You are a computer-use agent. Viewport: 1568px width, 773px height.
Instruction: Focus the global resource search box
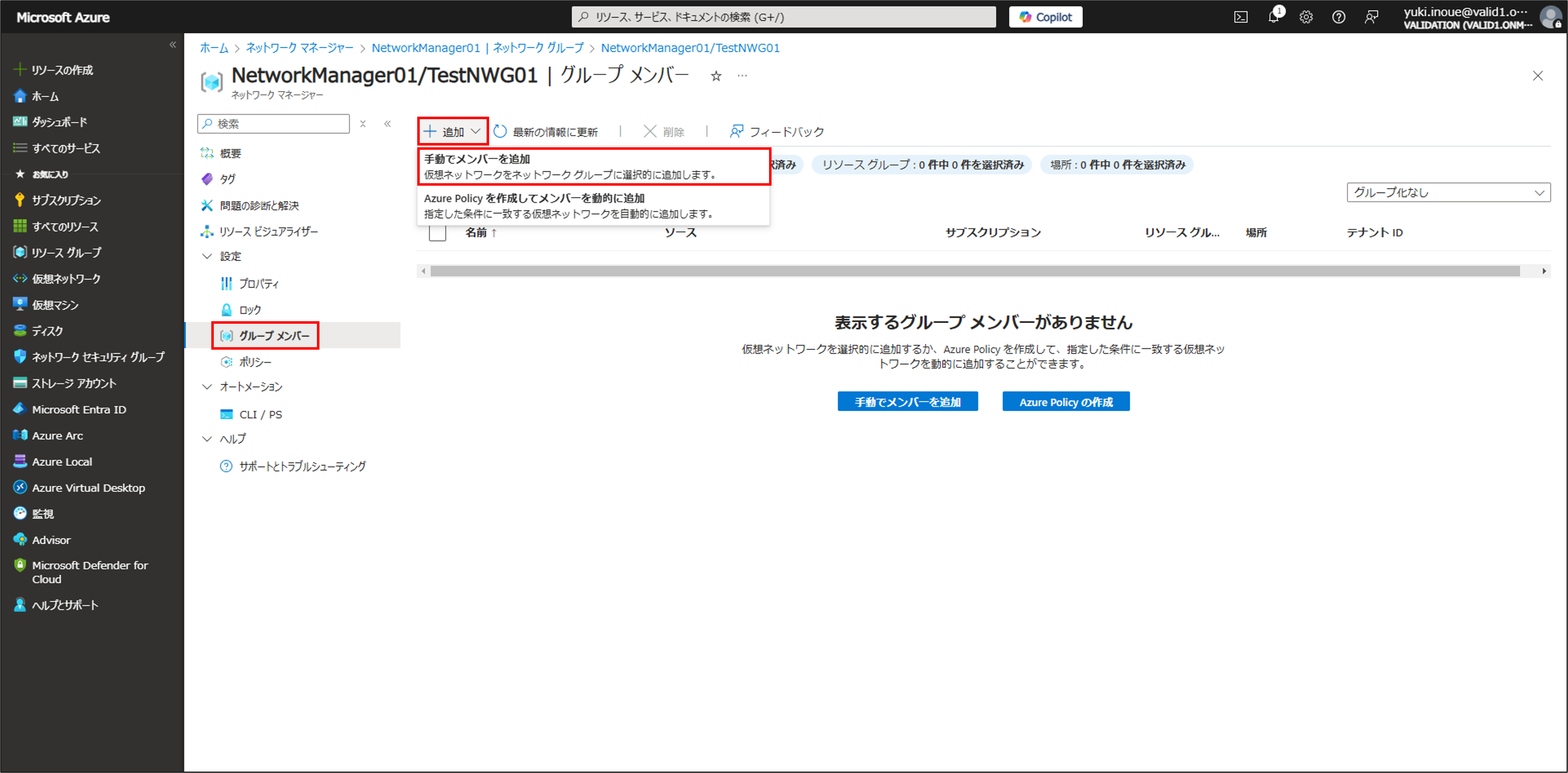tap(783, 17)
